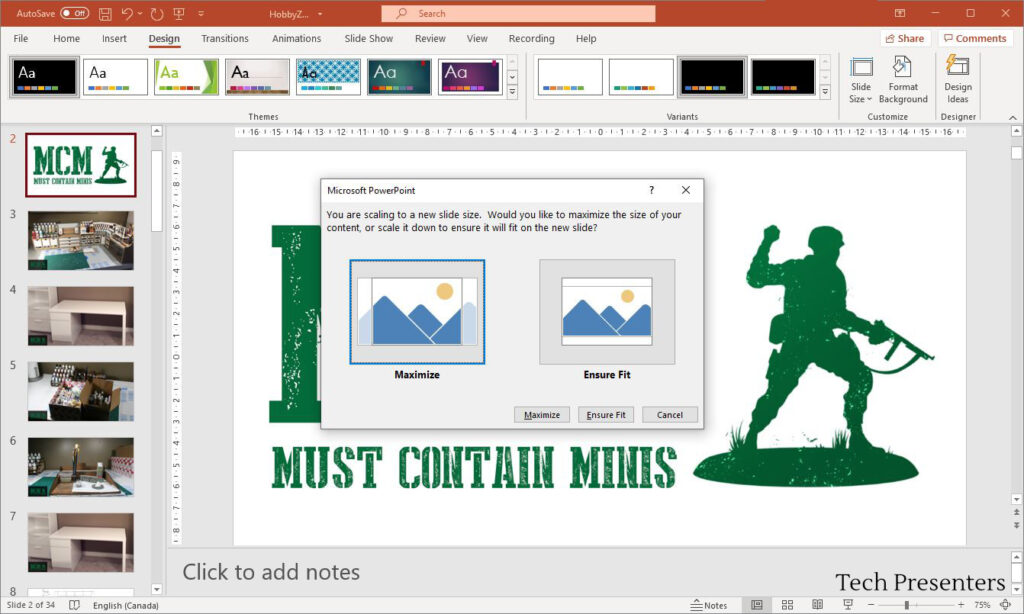
Task: Open Design Ideas from Designer group
Action: 957,81
